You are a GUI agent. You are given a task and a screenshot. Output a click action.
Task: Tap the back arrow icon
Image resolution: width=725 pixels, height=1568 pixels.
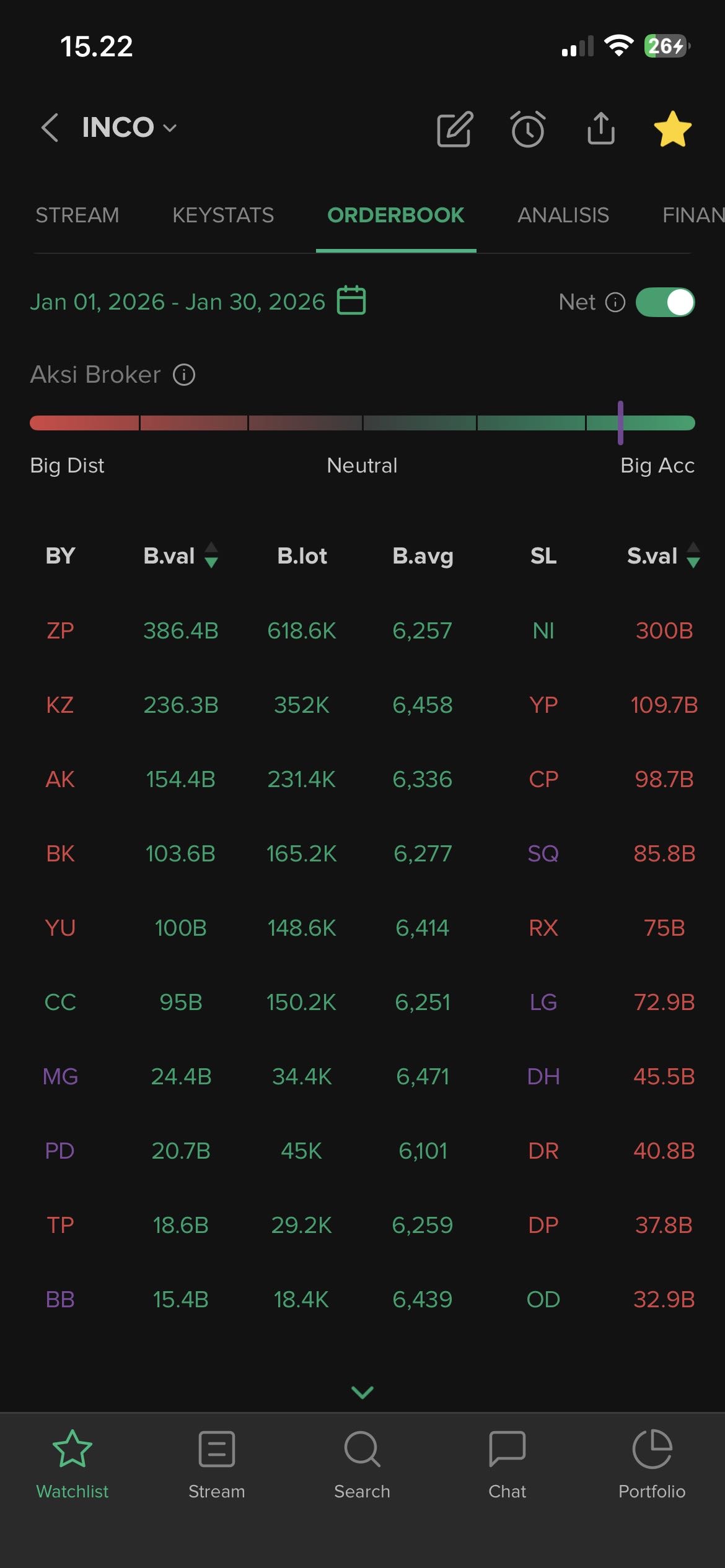click(x=50, y=128)
